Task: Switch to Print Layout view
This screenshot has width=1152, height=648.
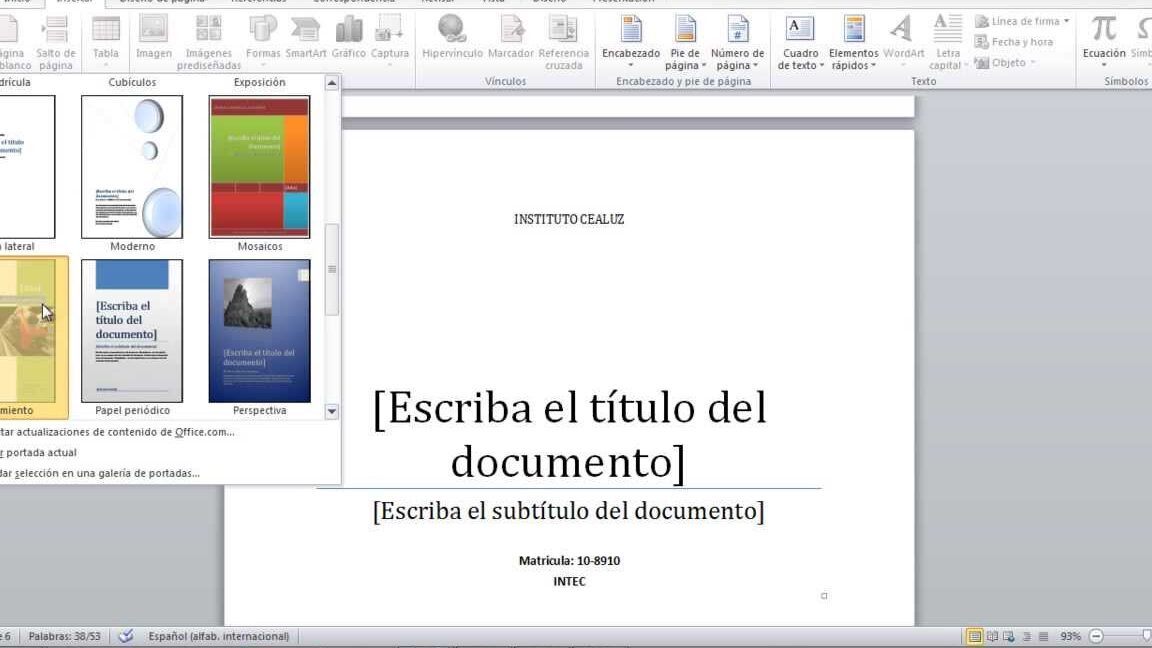Action: pos(974,636)
